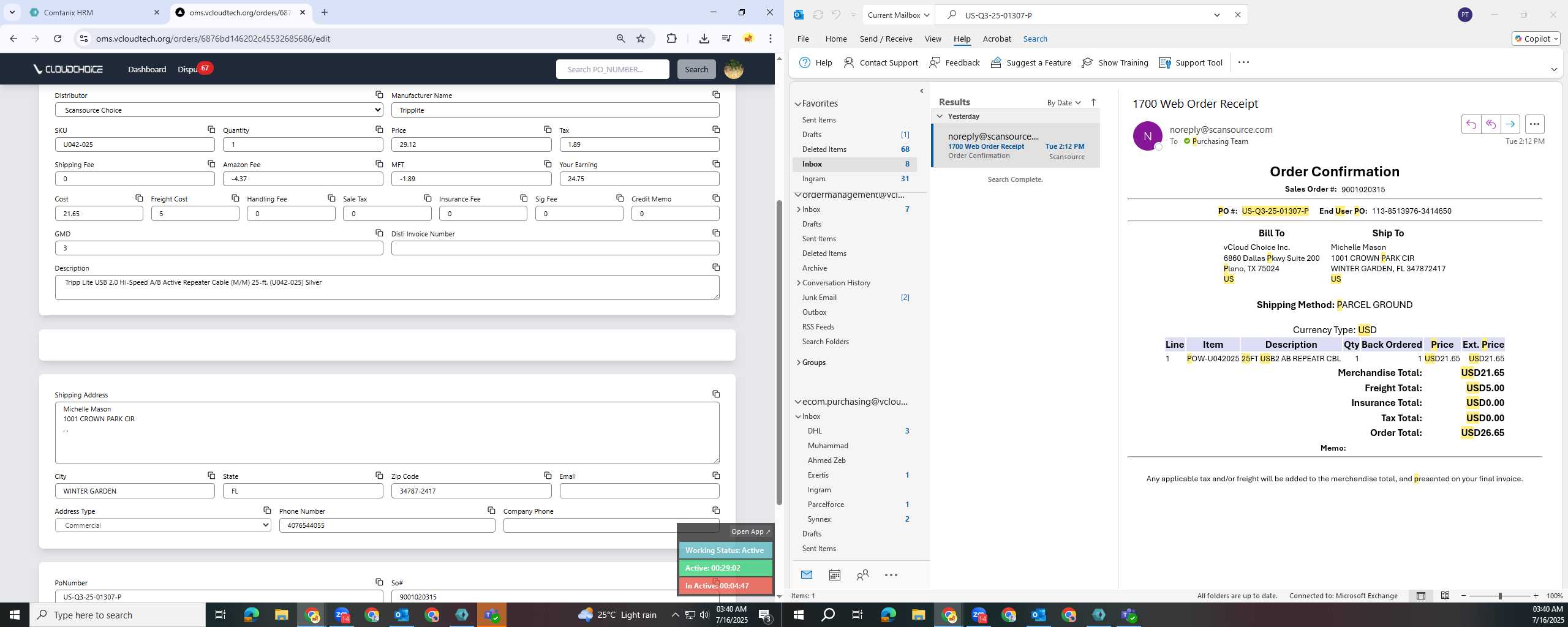Reverse the results sort order arrow
Image resolution: width=1568 pixels, height=627 pixels.
pos(1093,102)
